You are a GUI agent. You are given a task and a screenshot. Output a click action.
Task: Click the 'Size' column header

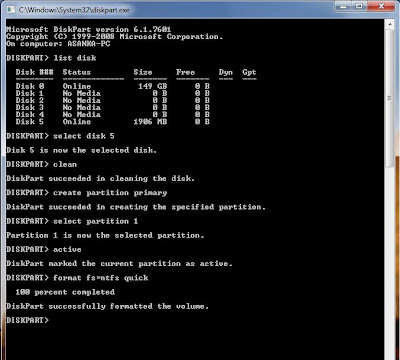[143, 72]
